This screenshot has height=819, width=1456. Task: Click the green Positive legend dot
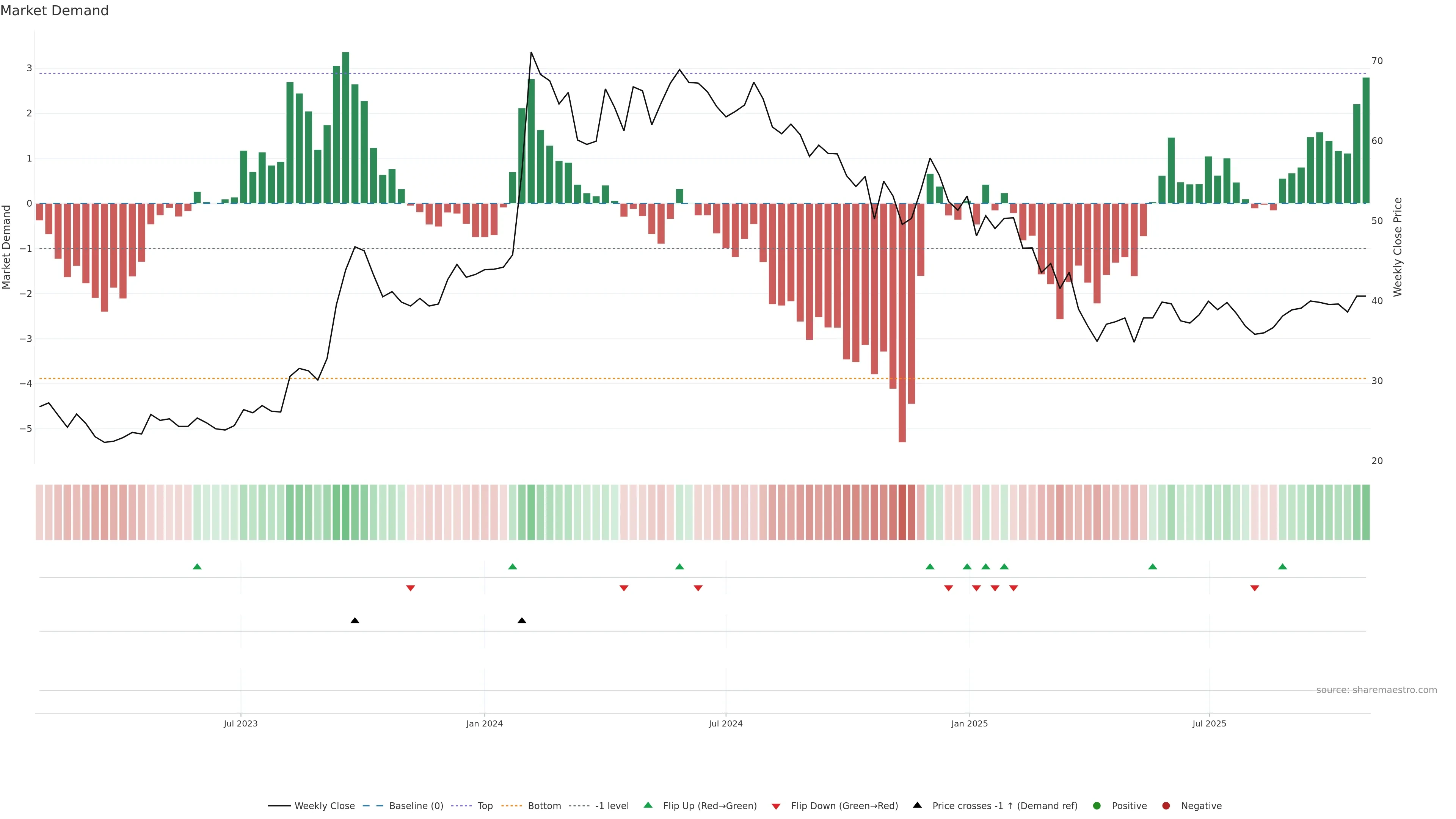click(x=1097, y=805)
